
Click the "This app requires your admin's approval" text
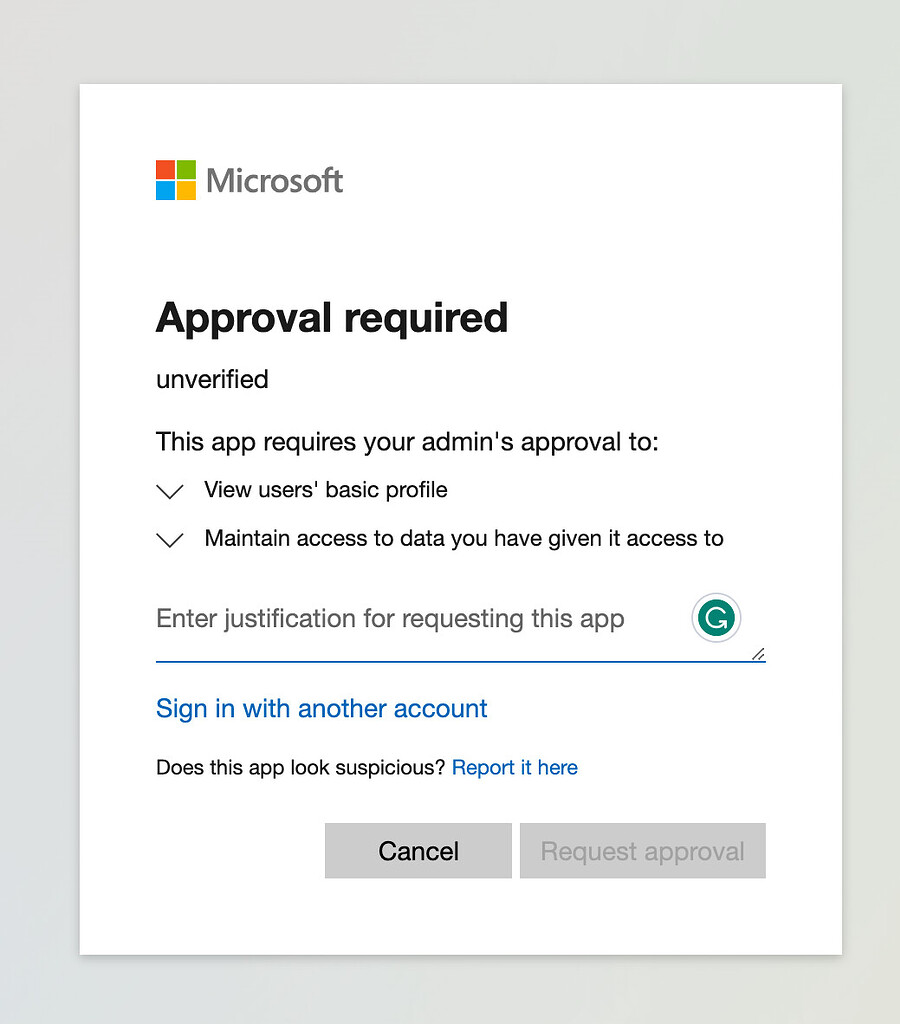tap(407, 442)
